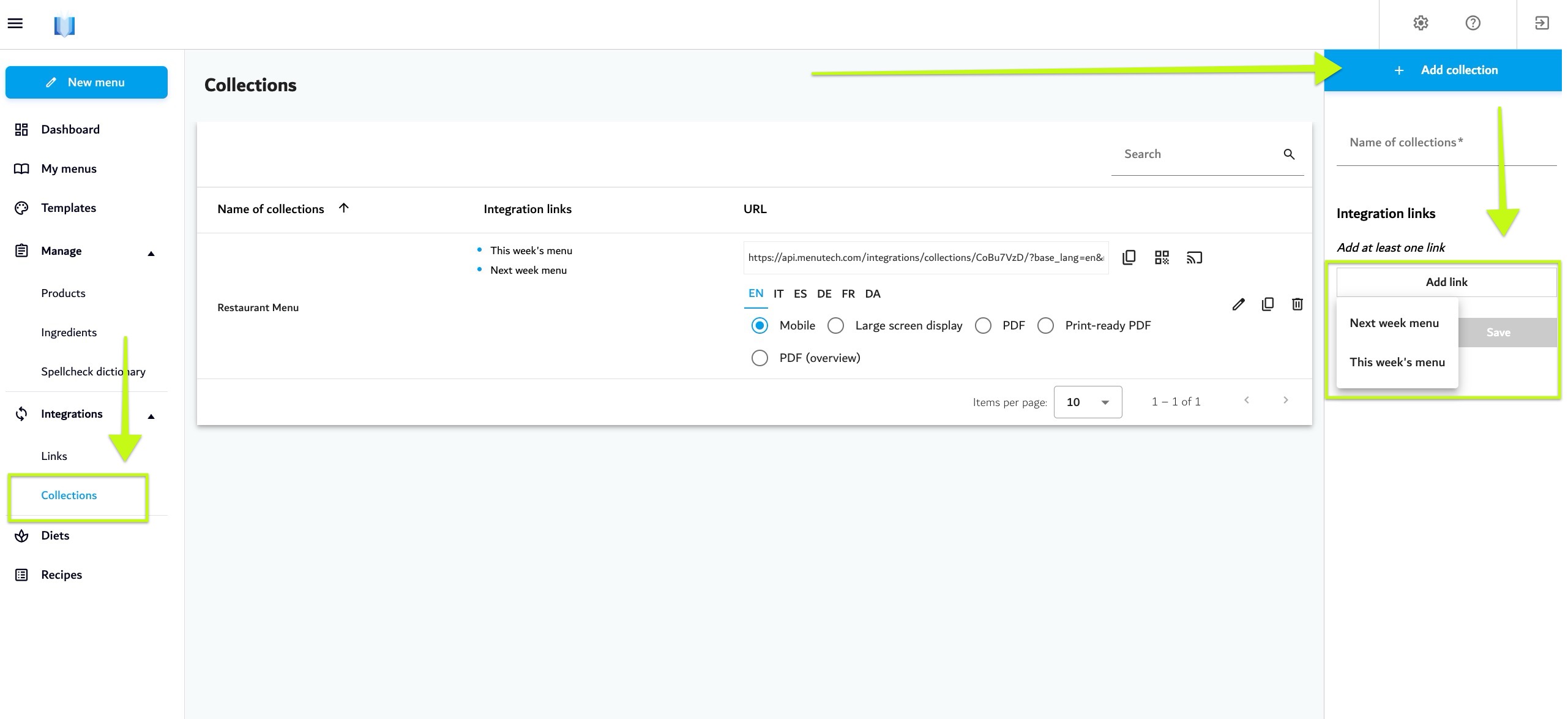Screen dimensions: 1568x719
Task: Click the New menu button
Action: pyautogui.click(x=86, y=82)
